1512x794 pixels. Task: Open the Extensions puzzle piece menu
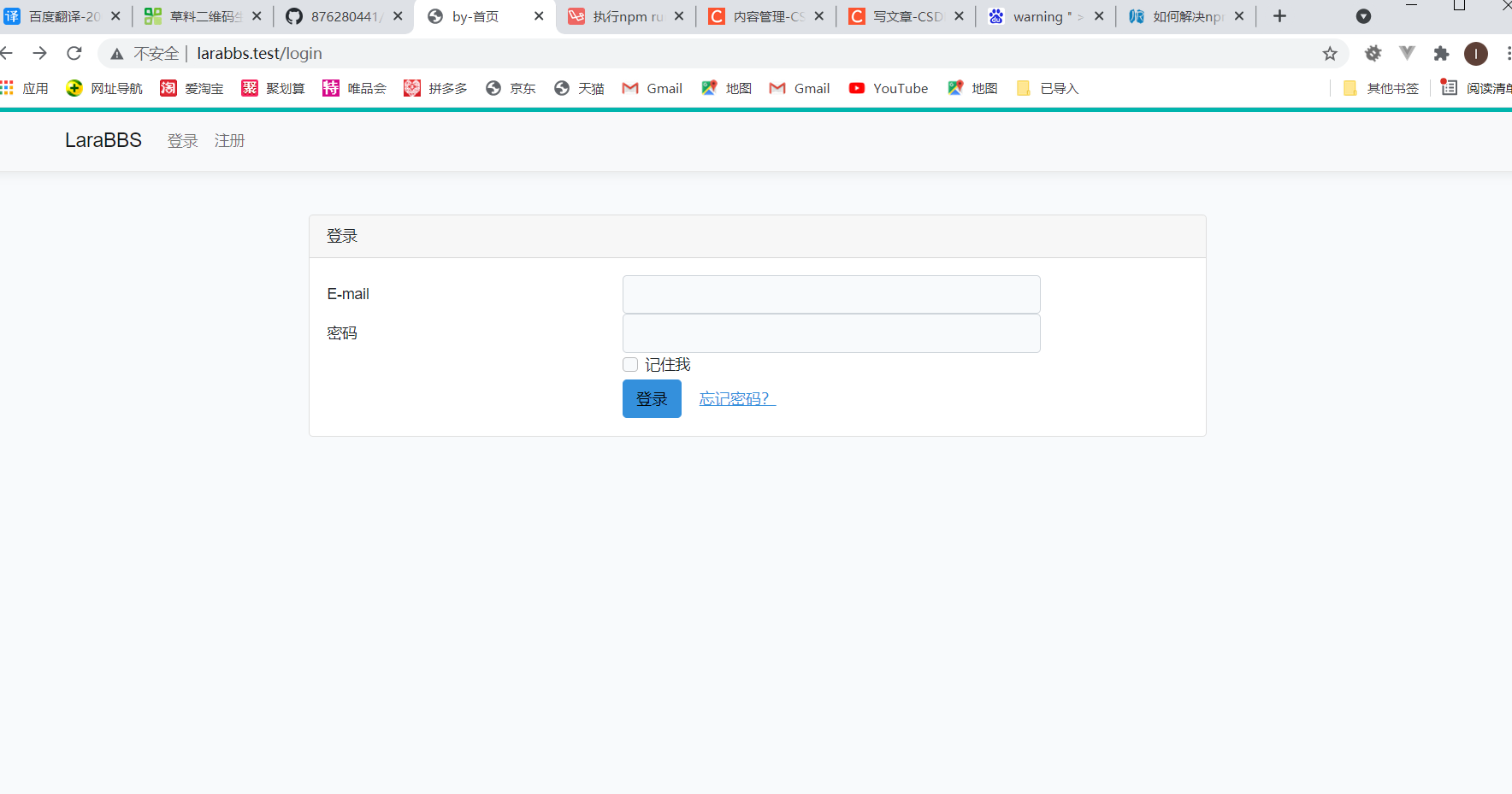pyautogui.click(x=1441, y=54)
